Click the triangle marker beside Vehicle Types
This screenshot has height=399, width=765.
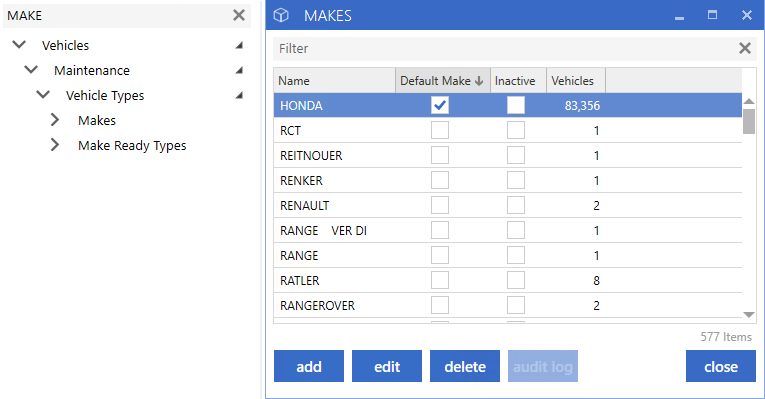(239, 95)
